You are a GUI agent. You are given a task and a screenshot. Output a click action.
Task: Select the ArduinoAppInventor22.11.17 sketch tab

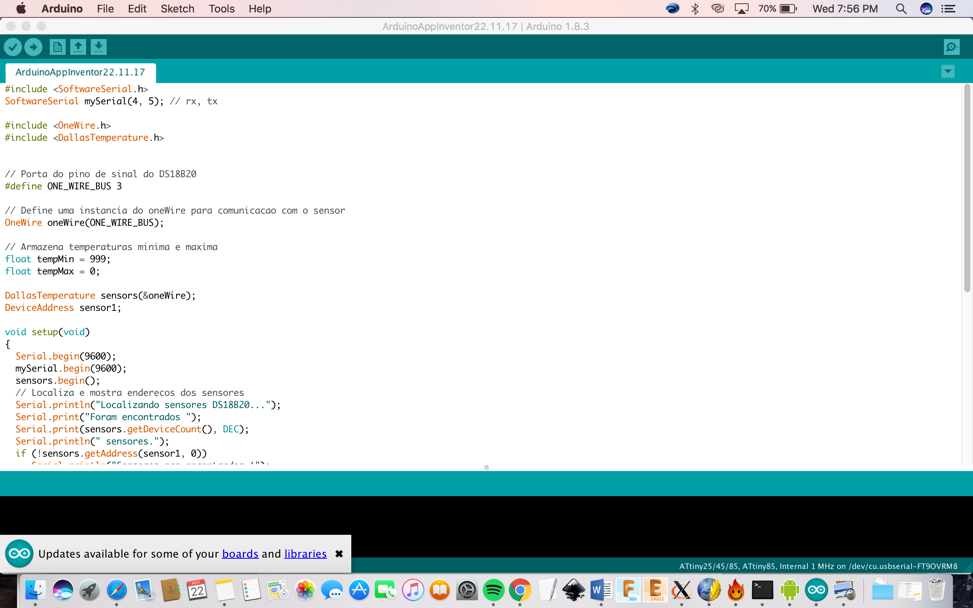click(80, 73)
